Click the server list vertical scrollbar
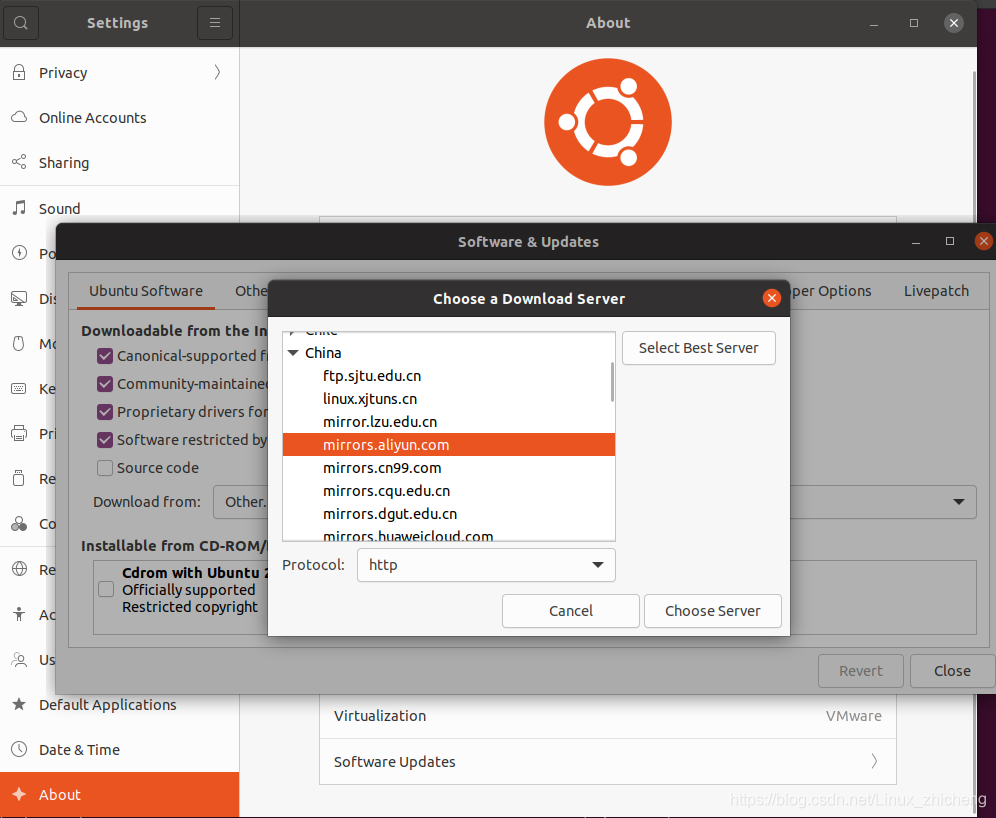Image resolution: width=996 pixels, height=818 pixels. point(612,382)
